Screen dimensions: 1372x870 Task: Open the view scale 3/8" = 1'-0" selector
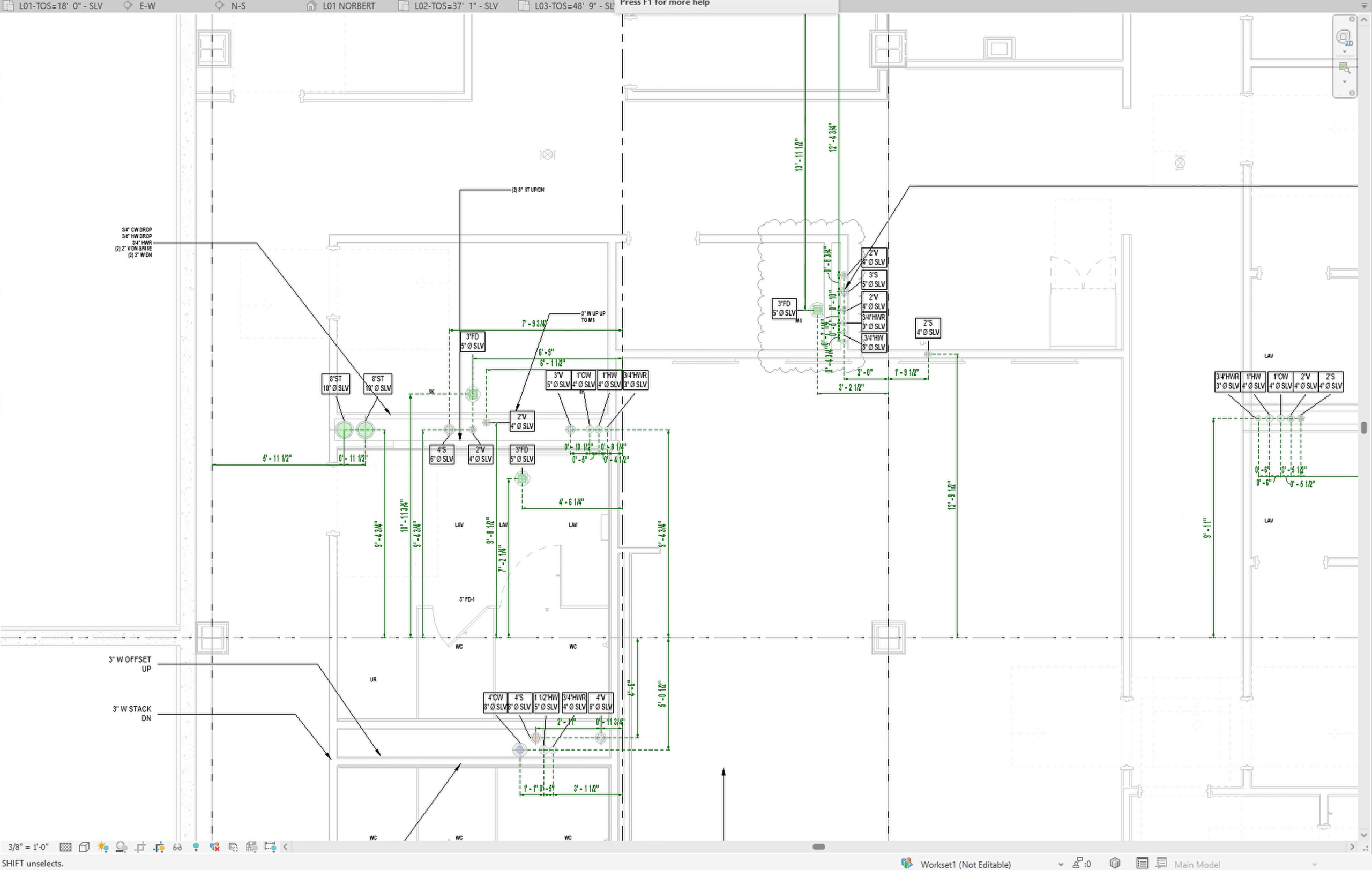coord(28,846)
